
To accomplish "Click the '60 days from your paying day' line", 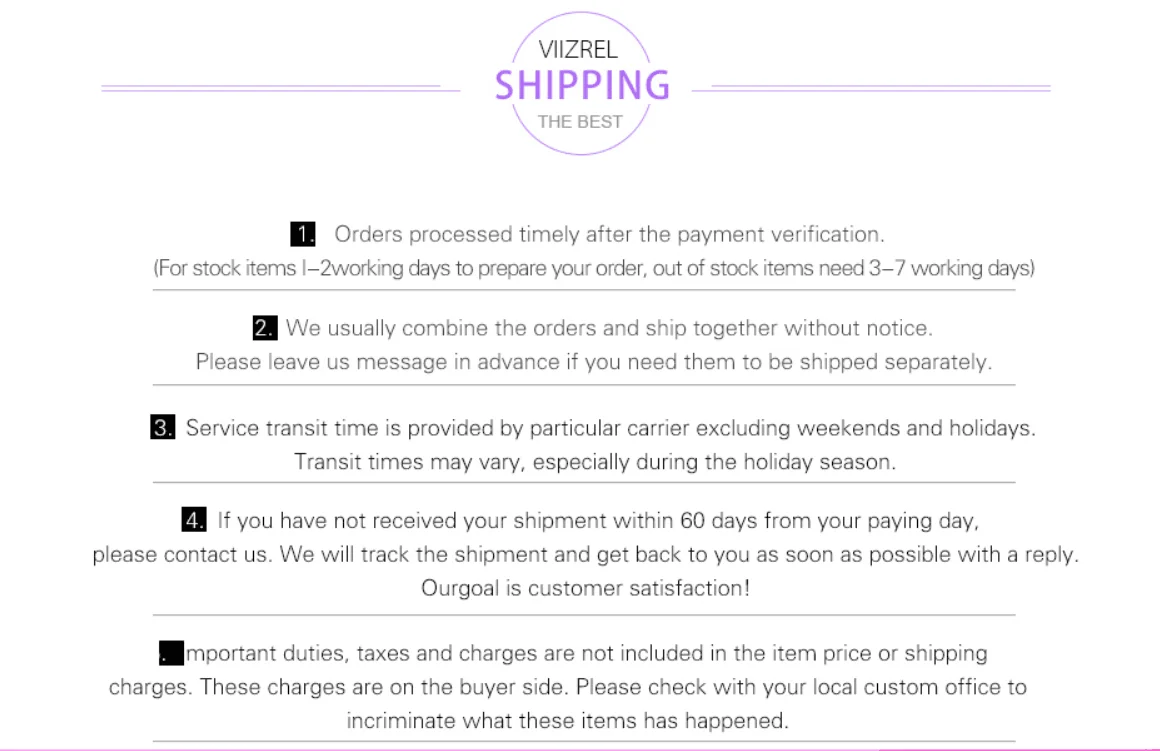I will point(597,520).
